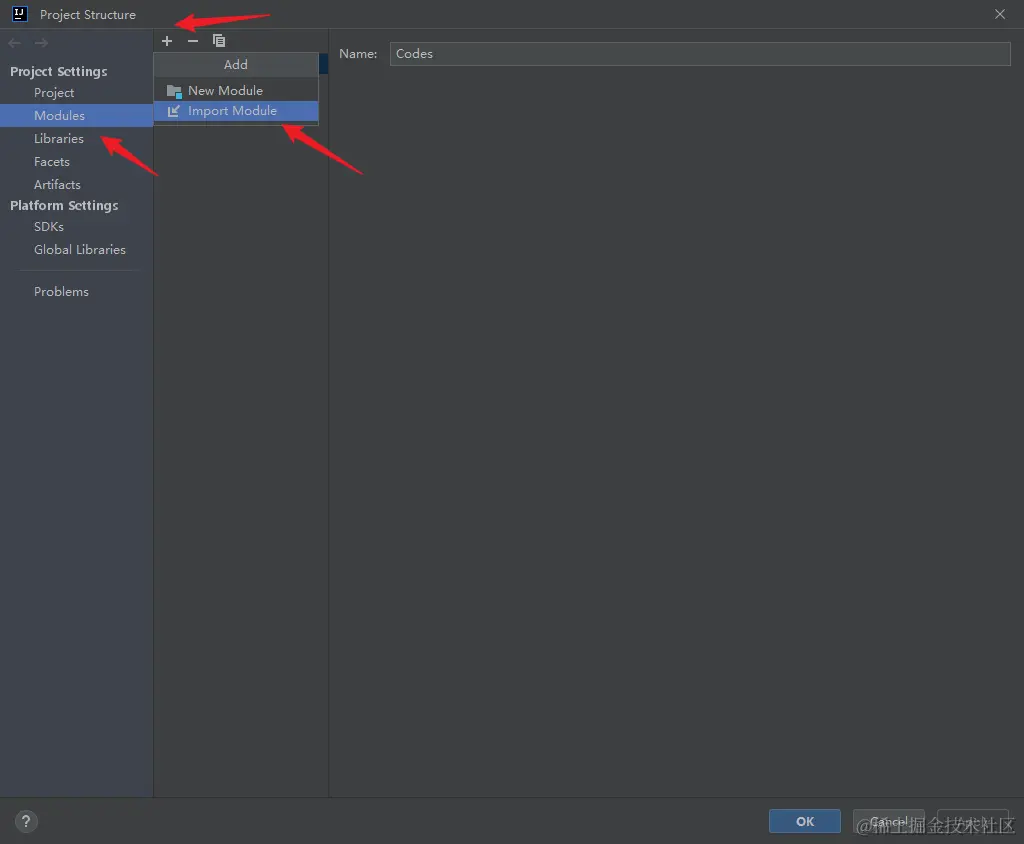Click the Cancel button
The image size is (1024, 844).
[888, 821]
